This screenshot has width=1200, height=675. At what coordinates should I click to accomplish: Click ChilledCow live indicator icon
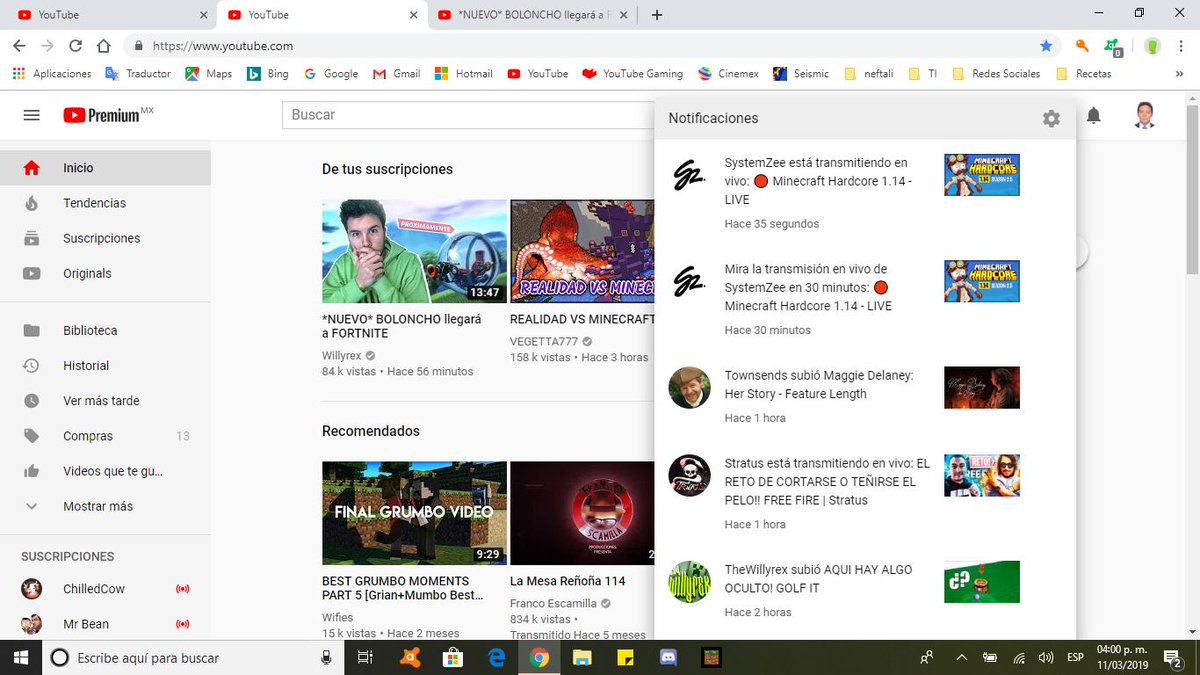pyautogui.click(x=182, y=589)
